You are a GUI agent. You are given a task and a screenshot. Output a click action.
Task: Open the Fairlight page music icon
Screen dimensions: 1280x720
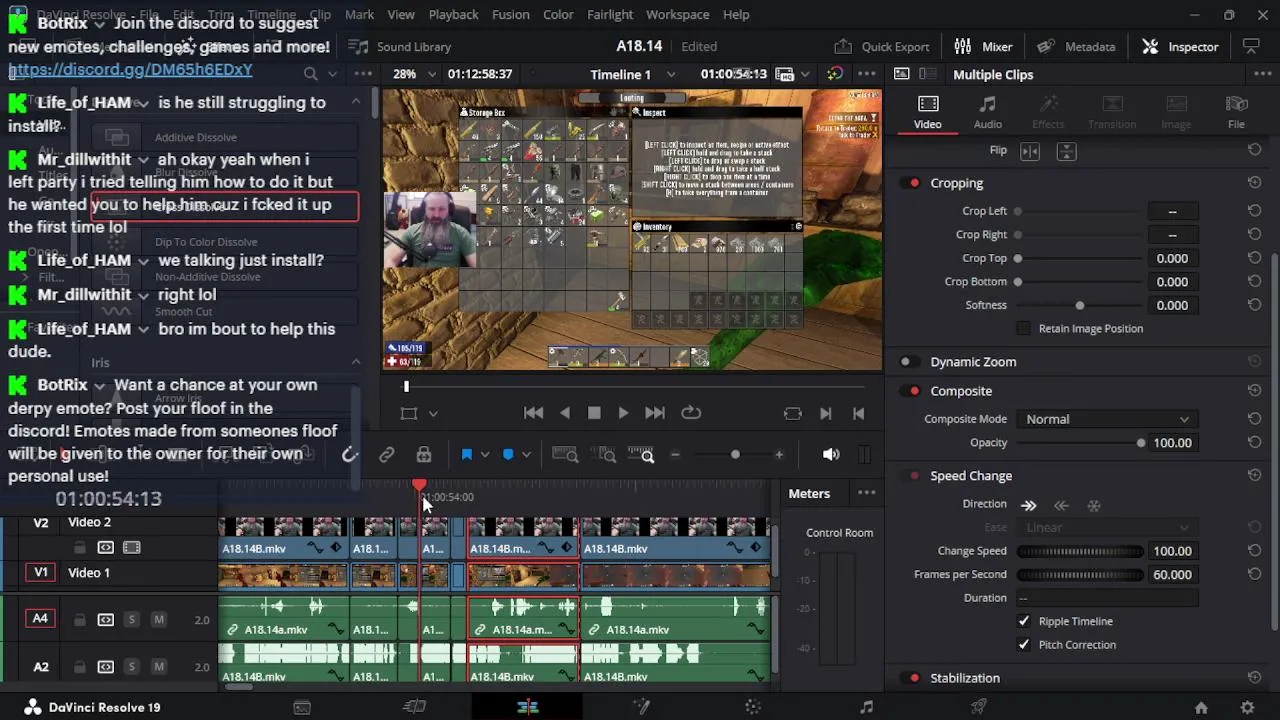(x=867, y=707)
